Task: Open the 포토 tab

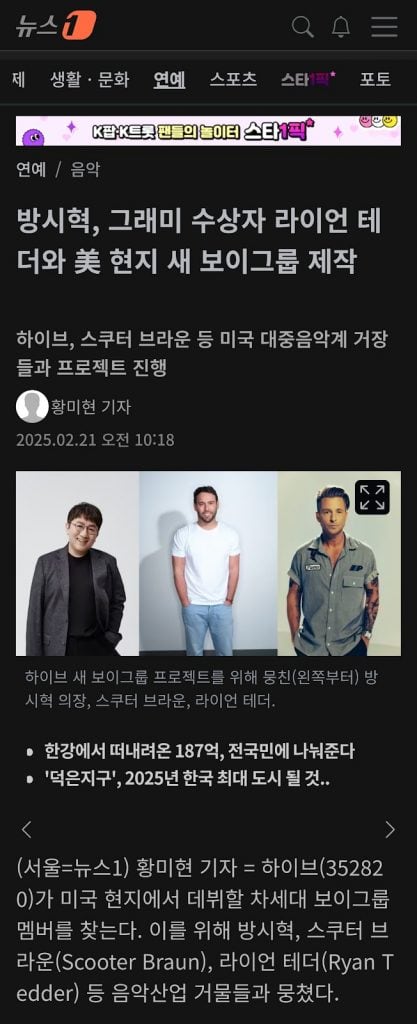Action: 375,80
